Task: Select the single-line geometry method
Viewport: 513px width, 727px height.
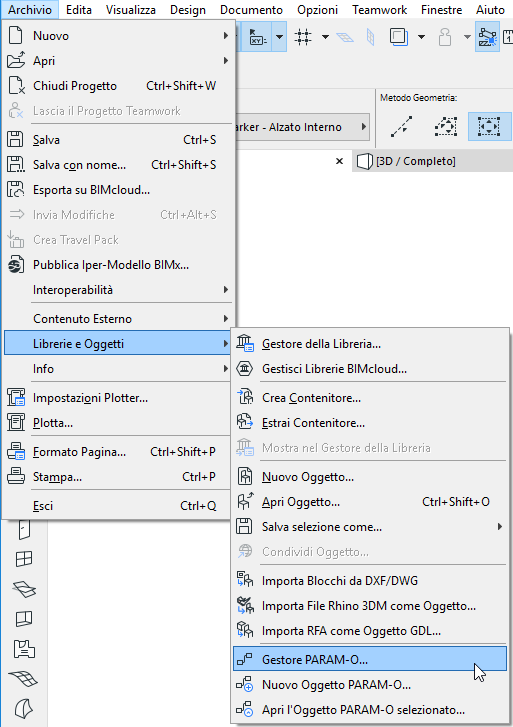Action: [x=401, y=127]
